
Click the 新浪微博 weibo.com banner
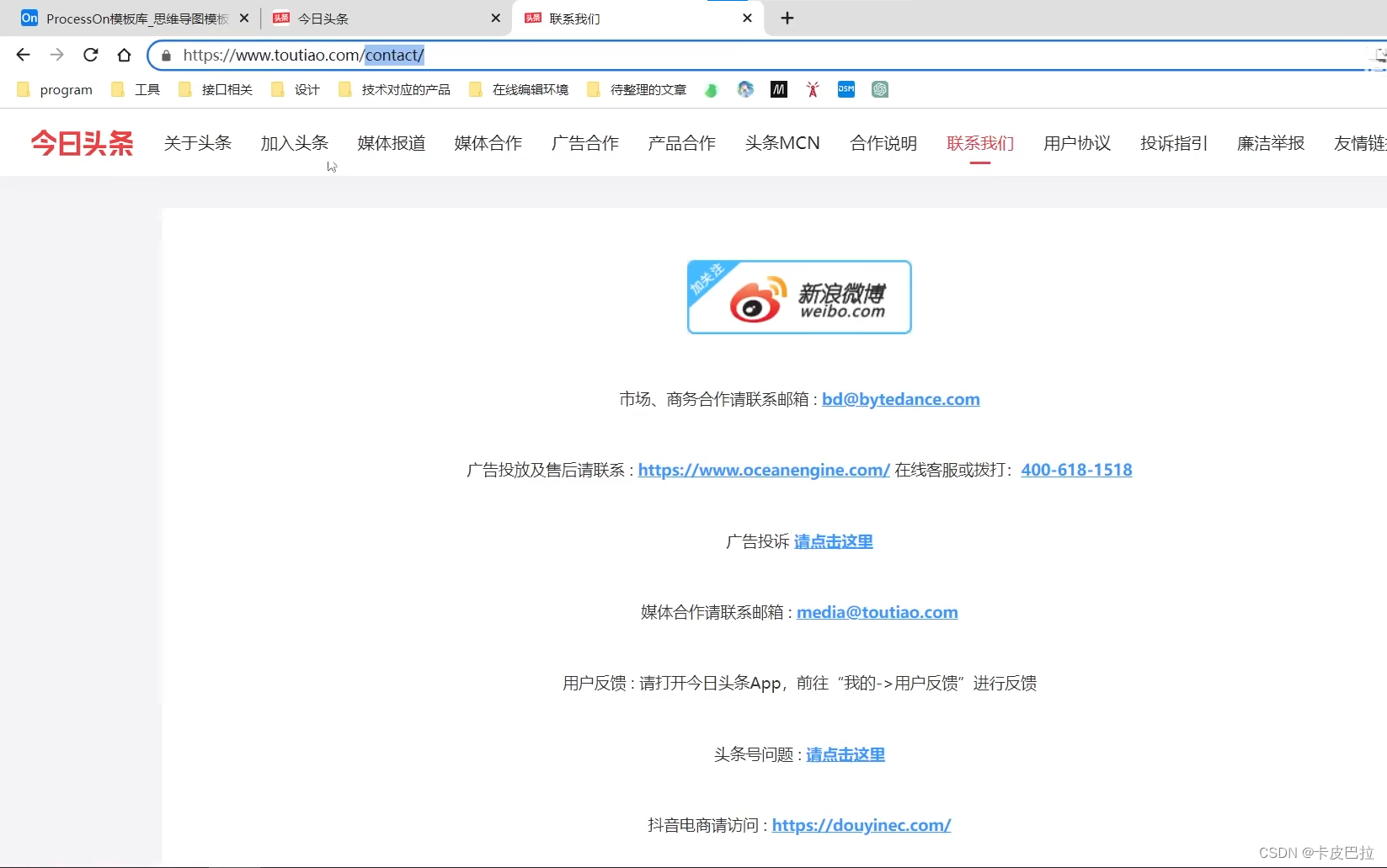coord(799,297)
